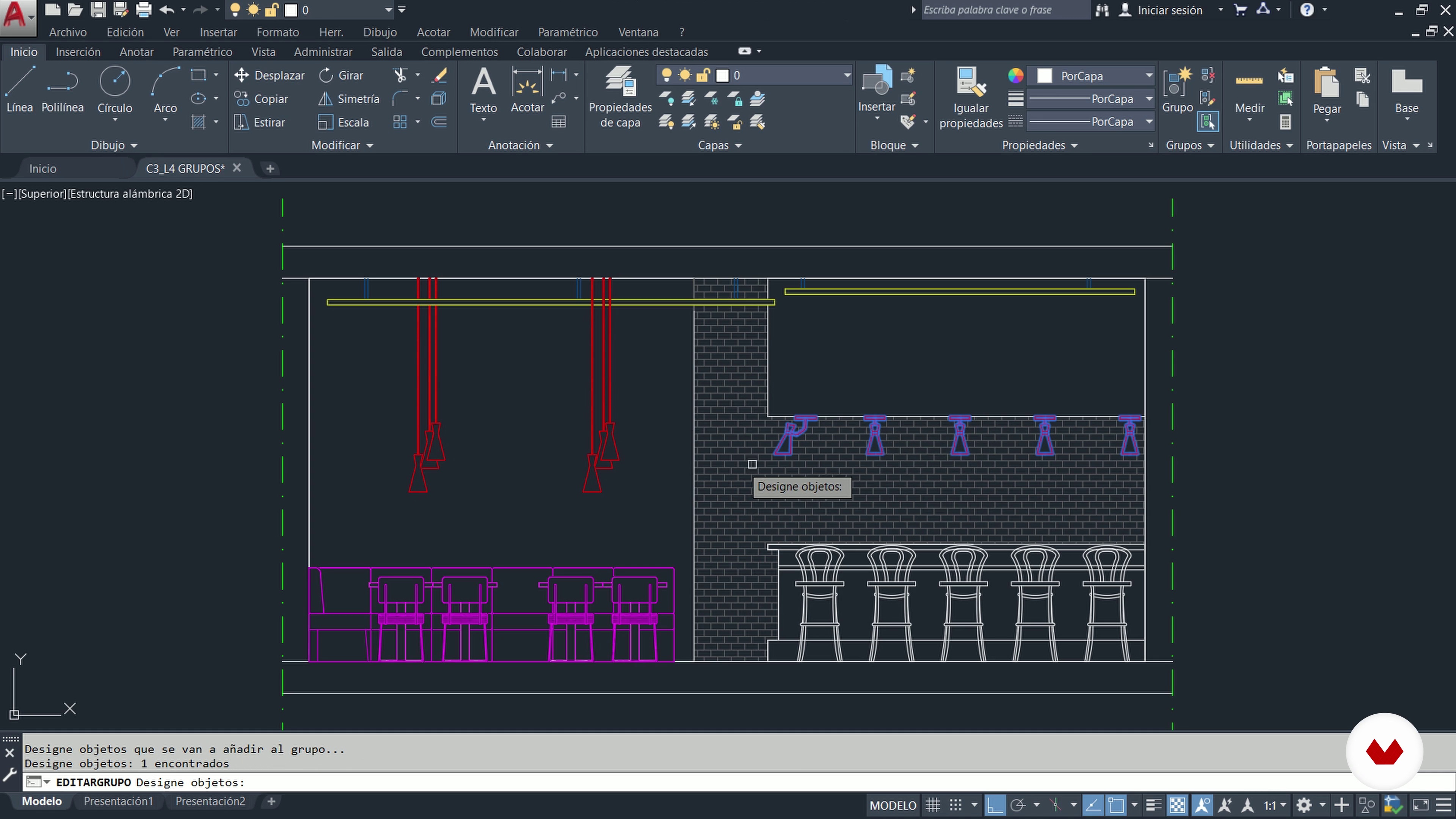Click the Estirar stretch tool
Screen dimensions: 1456x819
259,122
